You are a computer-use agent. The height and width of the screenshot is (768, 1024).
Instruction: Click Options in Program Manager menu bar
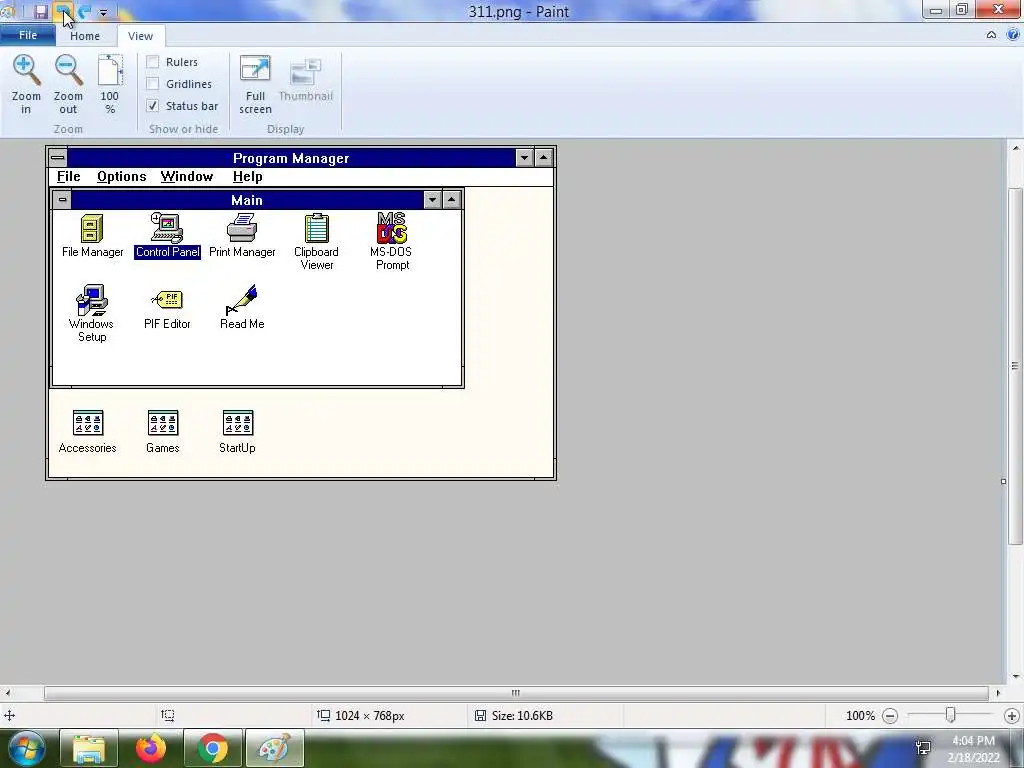pos(121,176)
